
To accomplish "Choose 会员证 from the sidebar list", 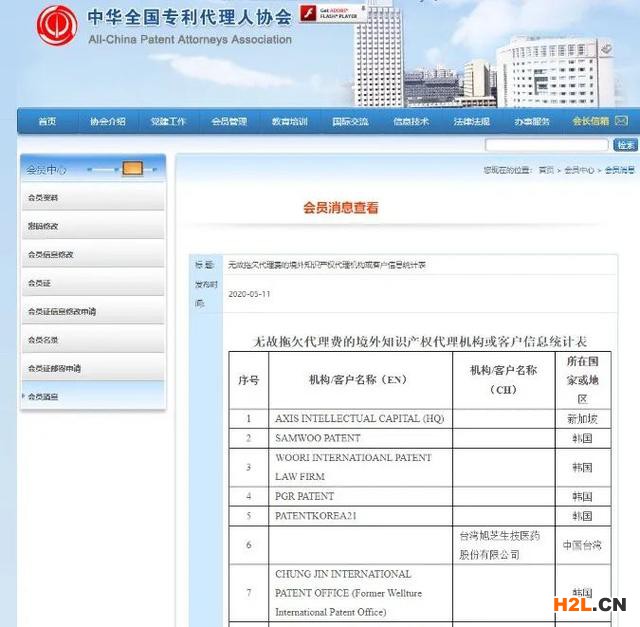I will coord(40,283).
